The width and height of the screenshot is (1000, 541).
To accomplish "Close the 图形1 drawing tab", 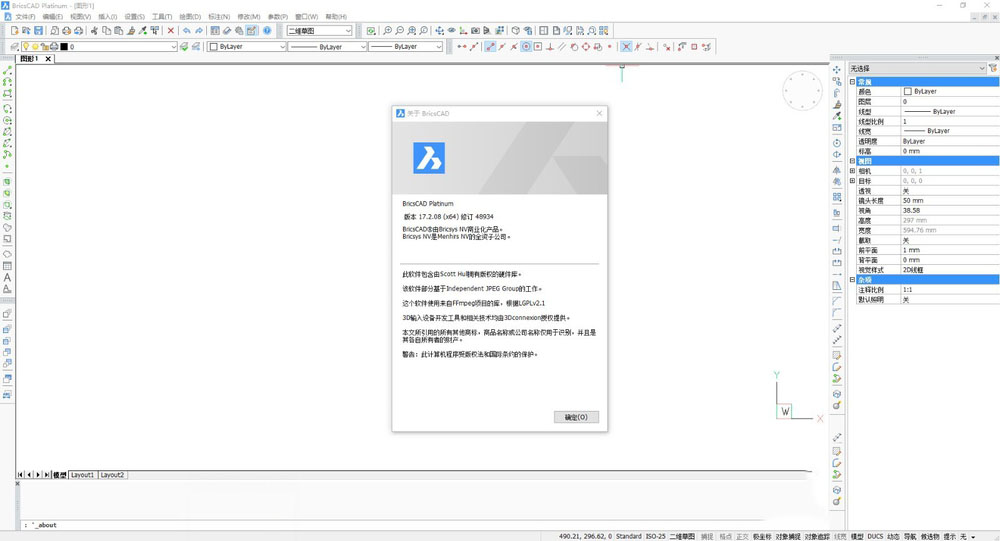I will tap(48, 59).
